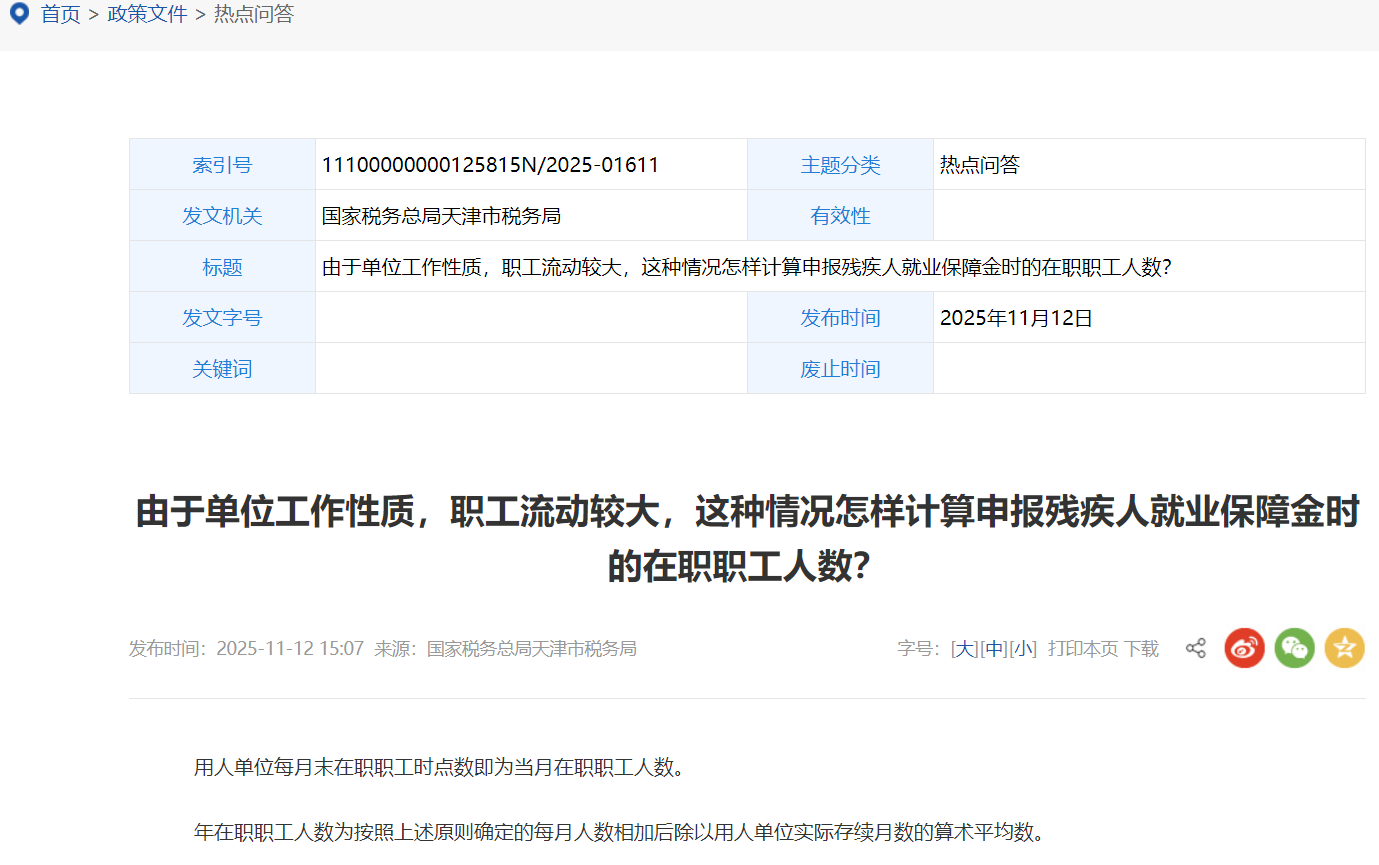Click the 来源 source text below the headline
The height and width of the screenshot is (865, 1379).
[x=505, y=648]
